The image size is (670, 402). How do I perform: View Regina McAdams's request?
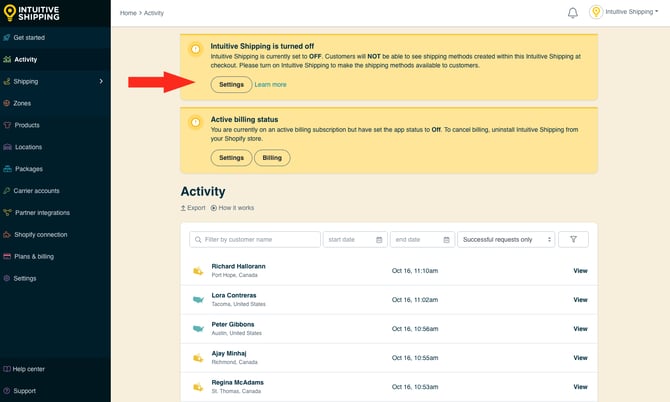580,387
